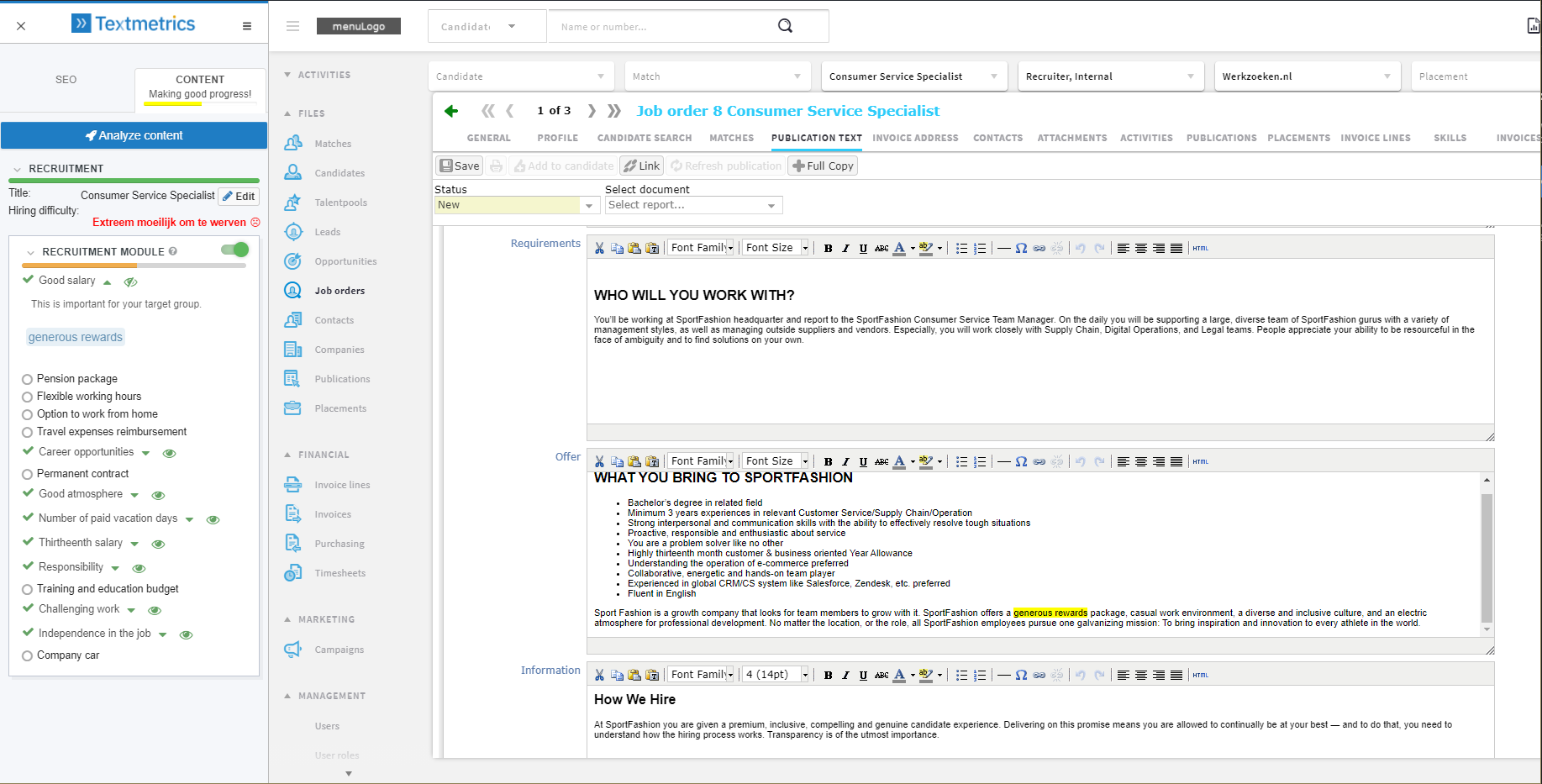
Task: Click Edit next to the title
Action: (239, 197)
